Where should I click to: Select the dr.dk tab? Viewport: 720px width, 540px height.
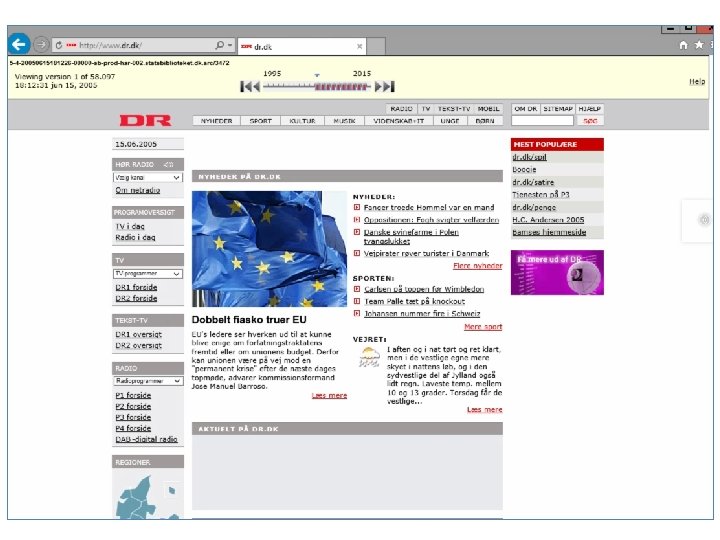click(x=302, y=46)
